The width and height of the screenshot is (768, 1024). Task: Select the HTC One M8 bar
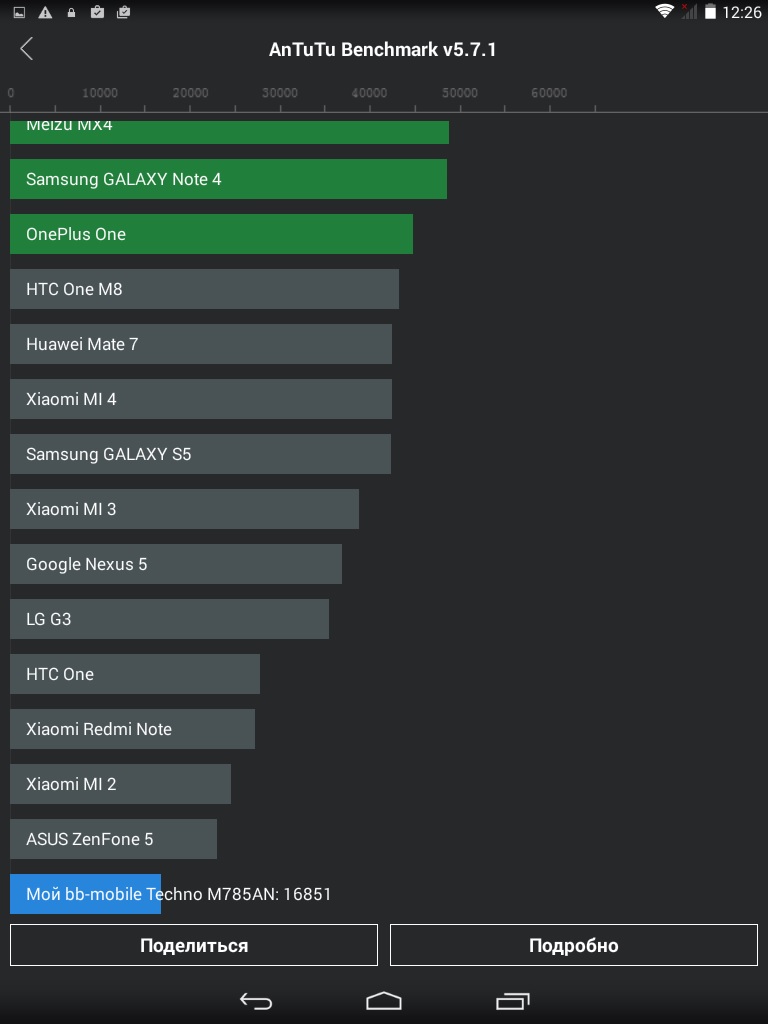click(x=204, y=289)
